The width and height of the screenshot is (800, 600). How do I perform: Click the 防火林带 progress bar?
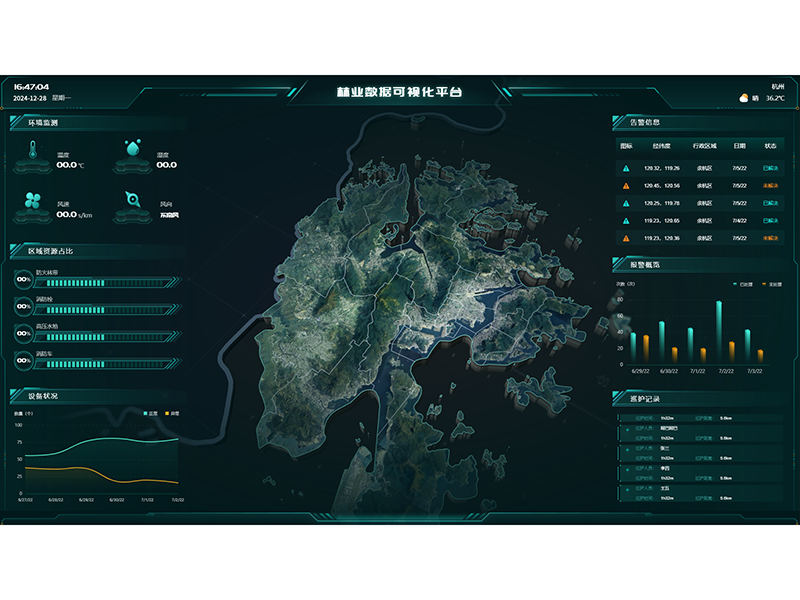tap(108, 283)
